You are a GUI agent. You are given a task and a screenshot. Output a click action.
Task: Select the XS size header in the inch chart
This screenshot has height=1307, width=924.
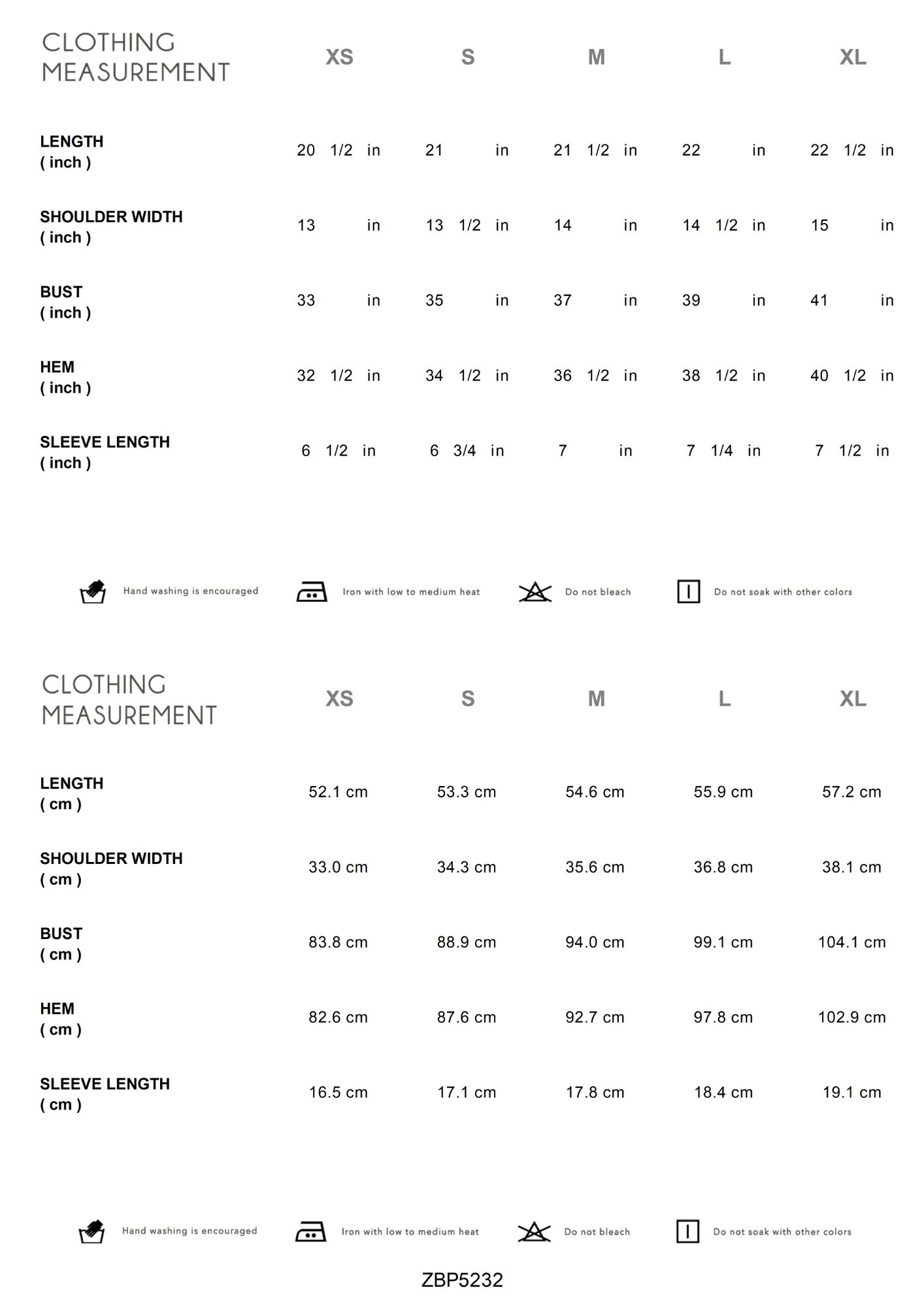pyautogui.click(x=339, y=58)
